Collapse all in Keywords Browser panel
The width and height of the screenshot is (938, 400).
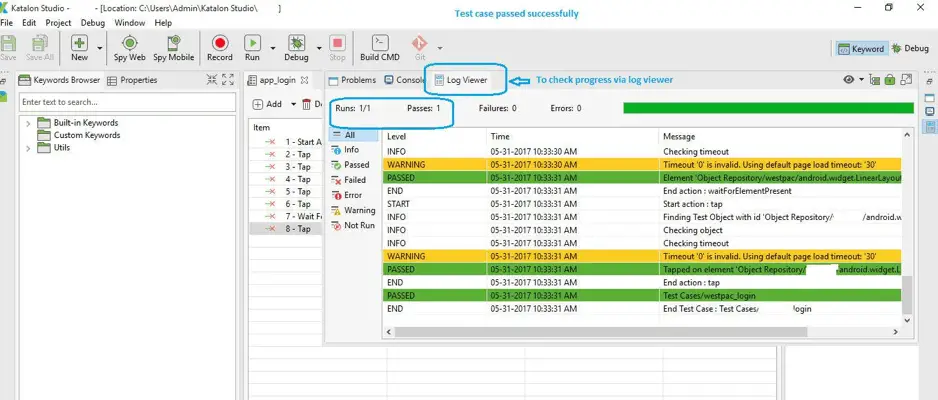pyautogui.click(x=212, y=80)
